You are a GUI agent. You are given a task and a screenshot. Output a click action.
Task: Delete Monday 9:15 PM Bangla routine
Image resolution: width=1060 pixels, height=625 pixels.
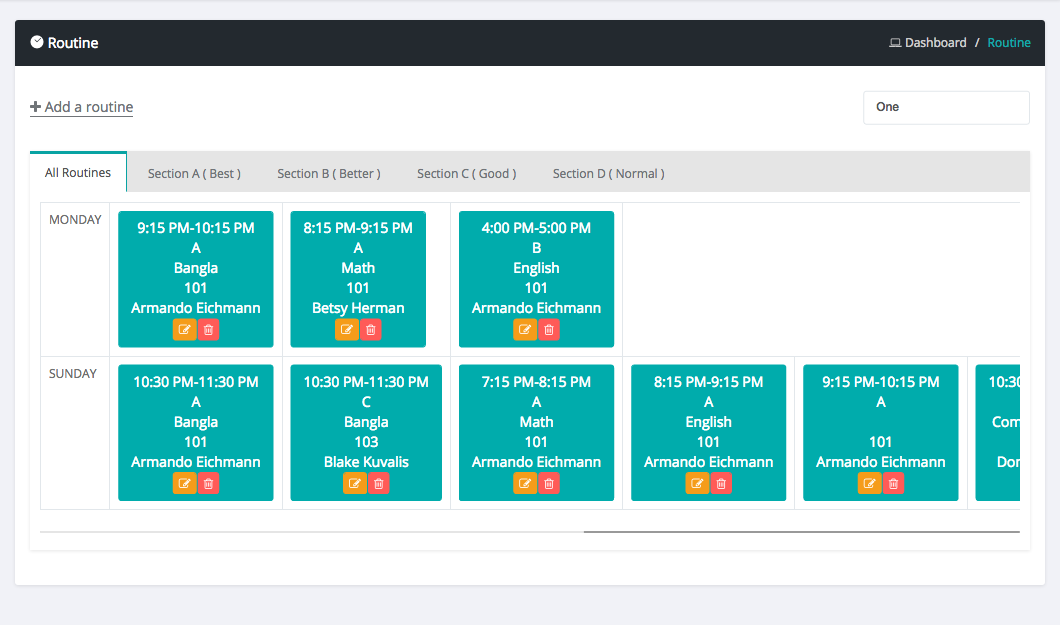(x=208, y=330)
